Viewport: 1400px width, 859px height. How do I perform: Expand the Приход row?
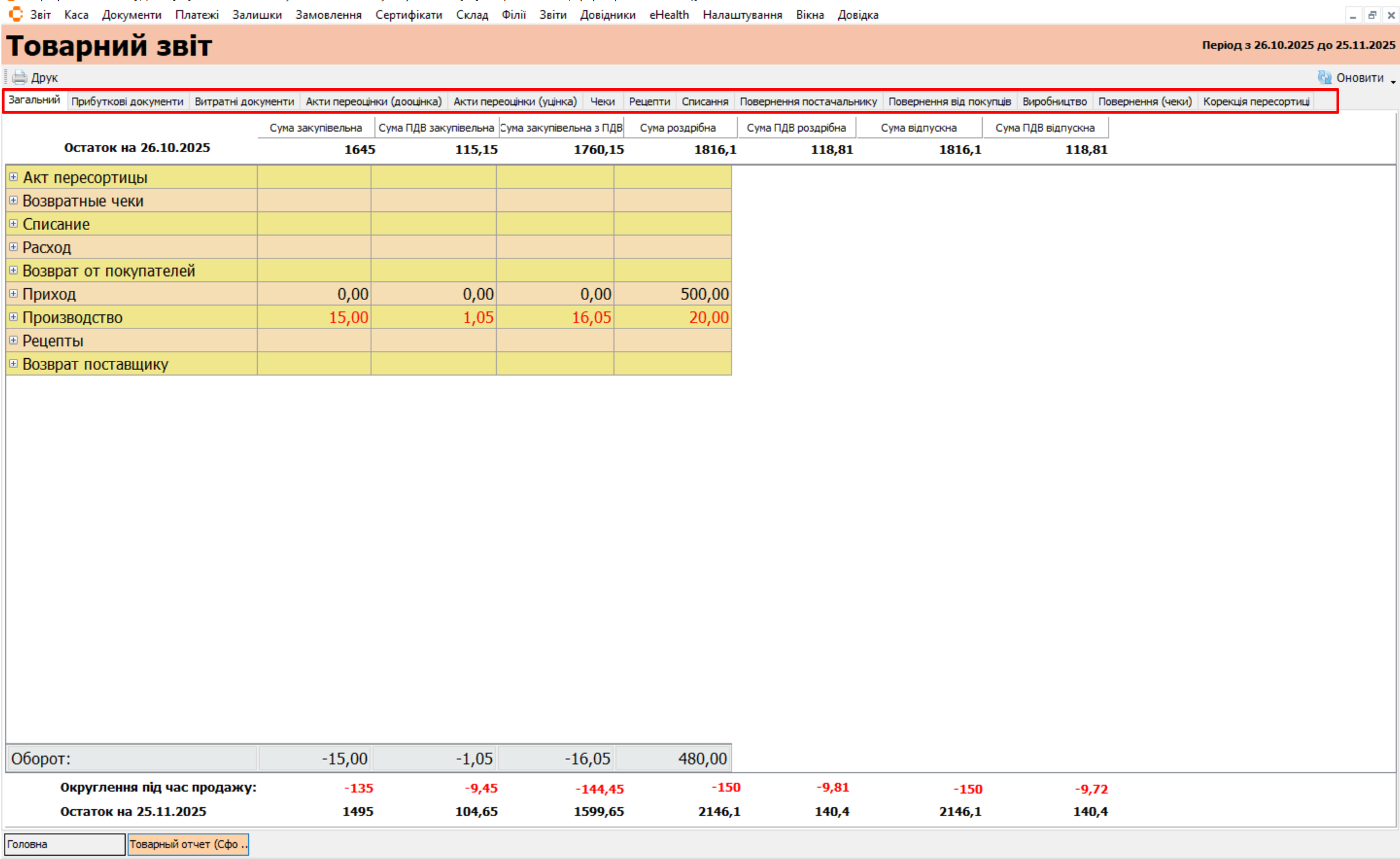(x=13, y=293)
